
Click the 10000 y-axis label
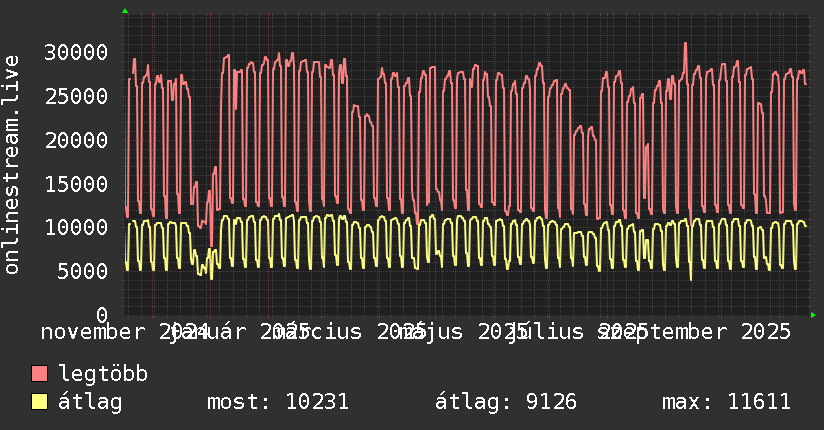[76, 228]
